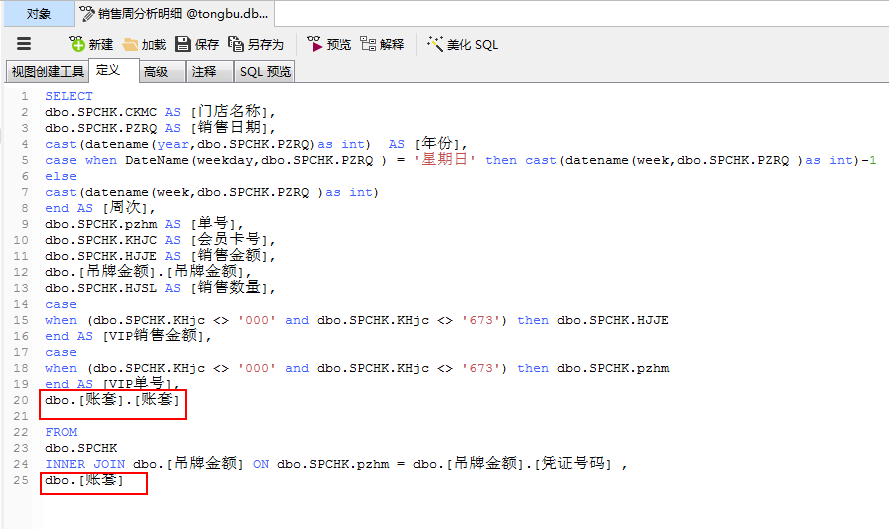Click line number 7 in the gutter
The image size is (889, 529).
click(24, 192)
